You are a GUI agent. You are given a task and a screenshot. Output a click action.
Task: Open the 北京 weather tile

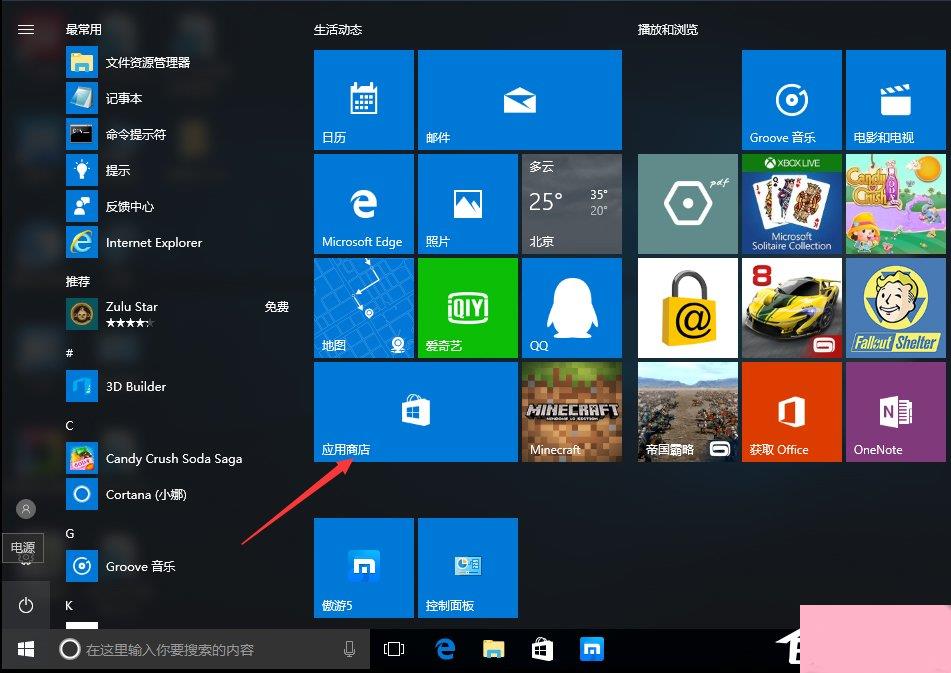click(x=572, y=204)
